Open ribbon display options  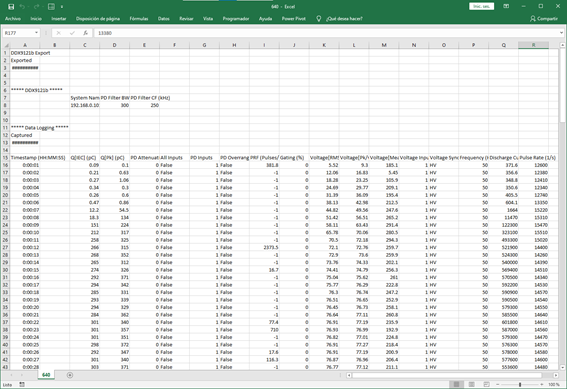pyautogui.click(x=506, y=6)
